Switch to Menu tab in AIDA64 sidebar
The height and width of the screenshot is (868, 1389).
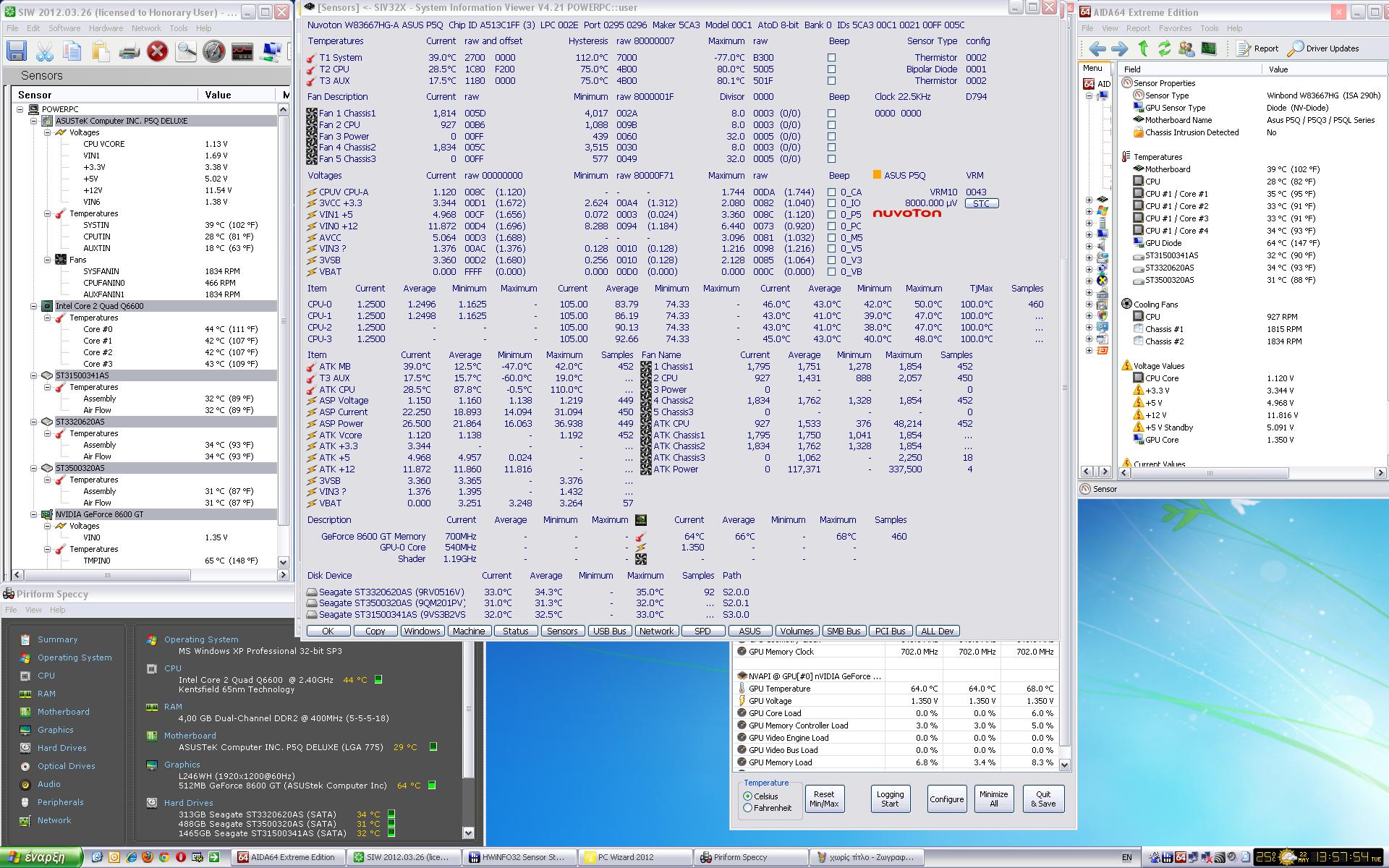click(x=1092, y=68)
